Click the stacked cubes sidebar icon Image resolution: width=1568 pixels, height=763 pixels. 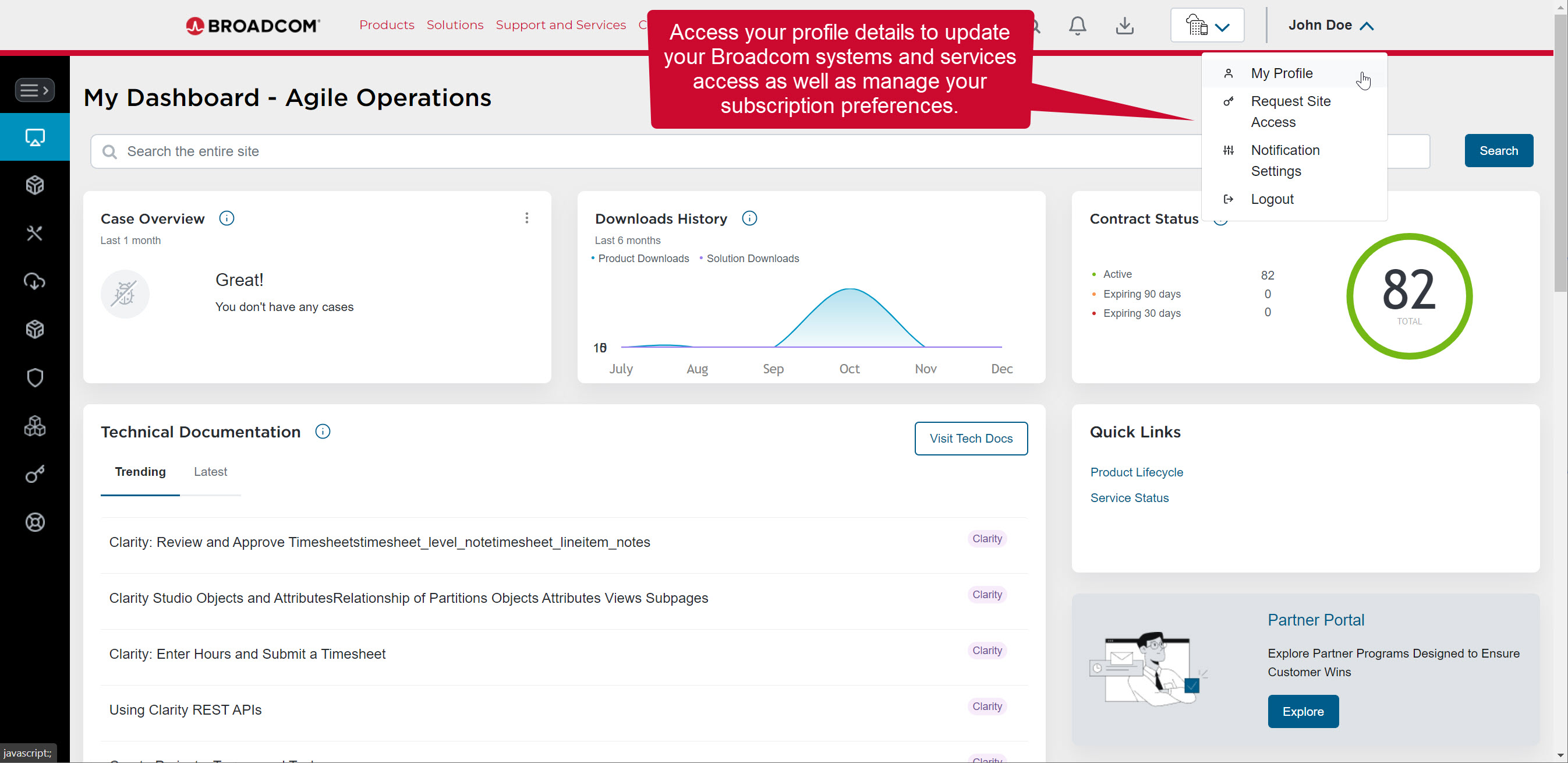coord(35,426)
